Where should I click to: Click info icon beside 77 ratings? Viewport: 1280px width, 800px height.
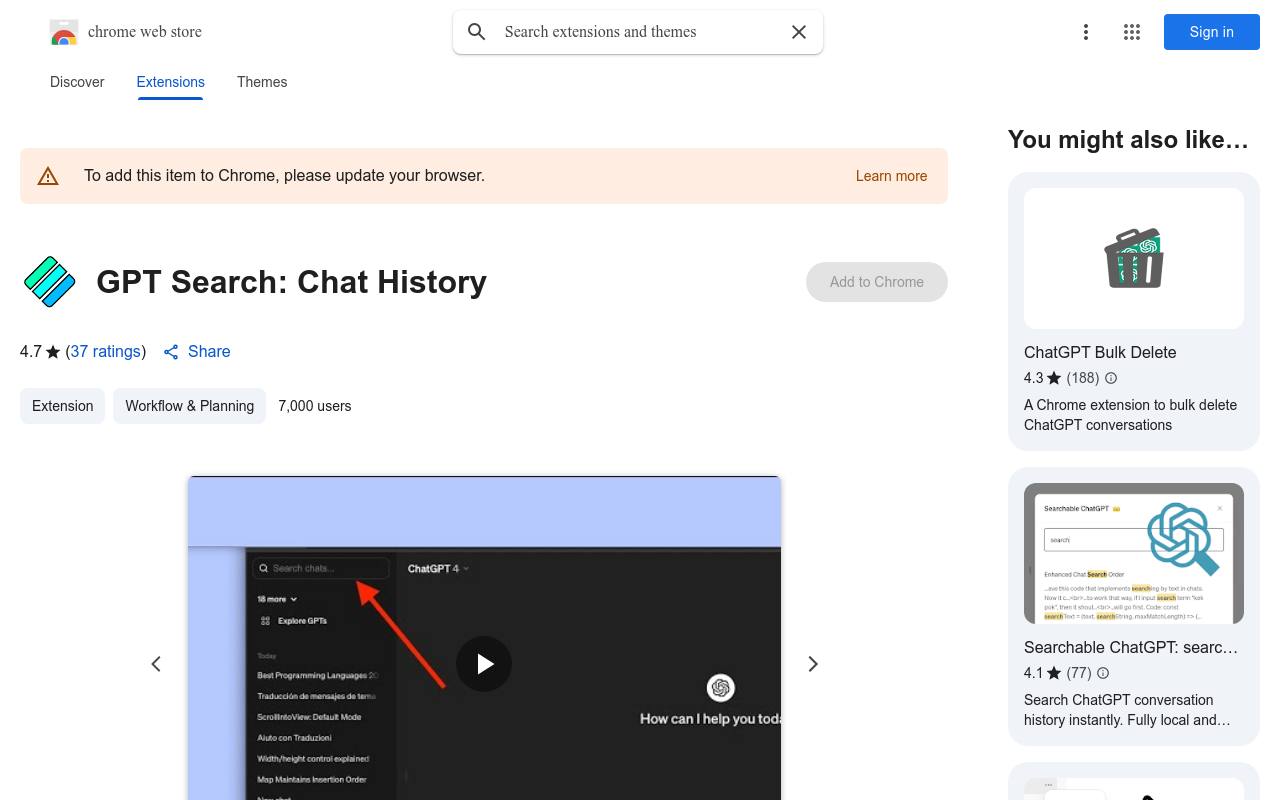pos(1103,673)
